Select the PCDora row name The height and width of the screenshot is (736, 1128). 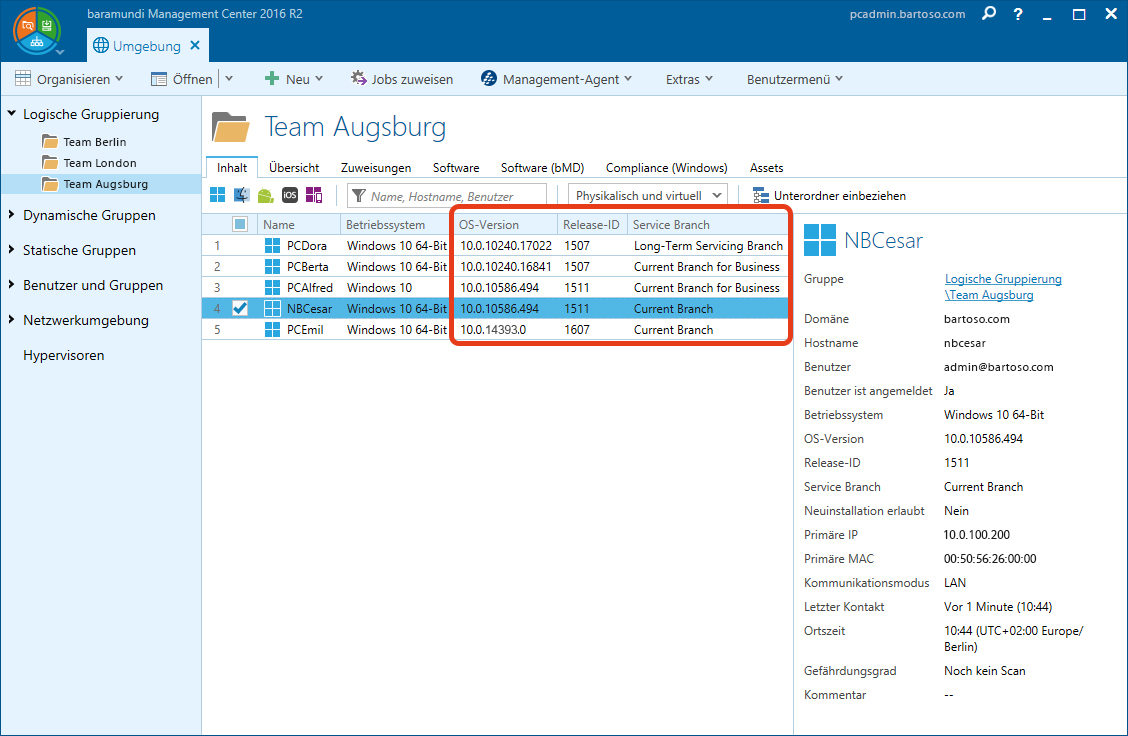point(306,245)
